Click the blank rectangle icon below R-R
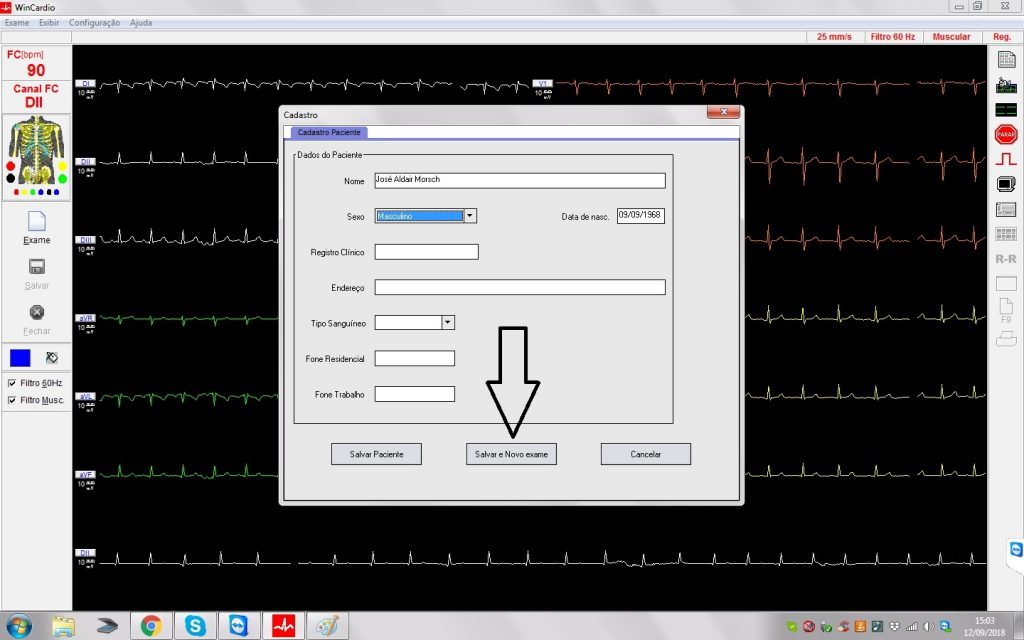Viewport: 1024px width, 640px height. [1006, 283]
